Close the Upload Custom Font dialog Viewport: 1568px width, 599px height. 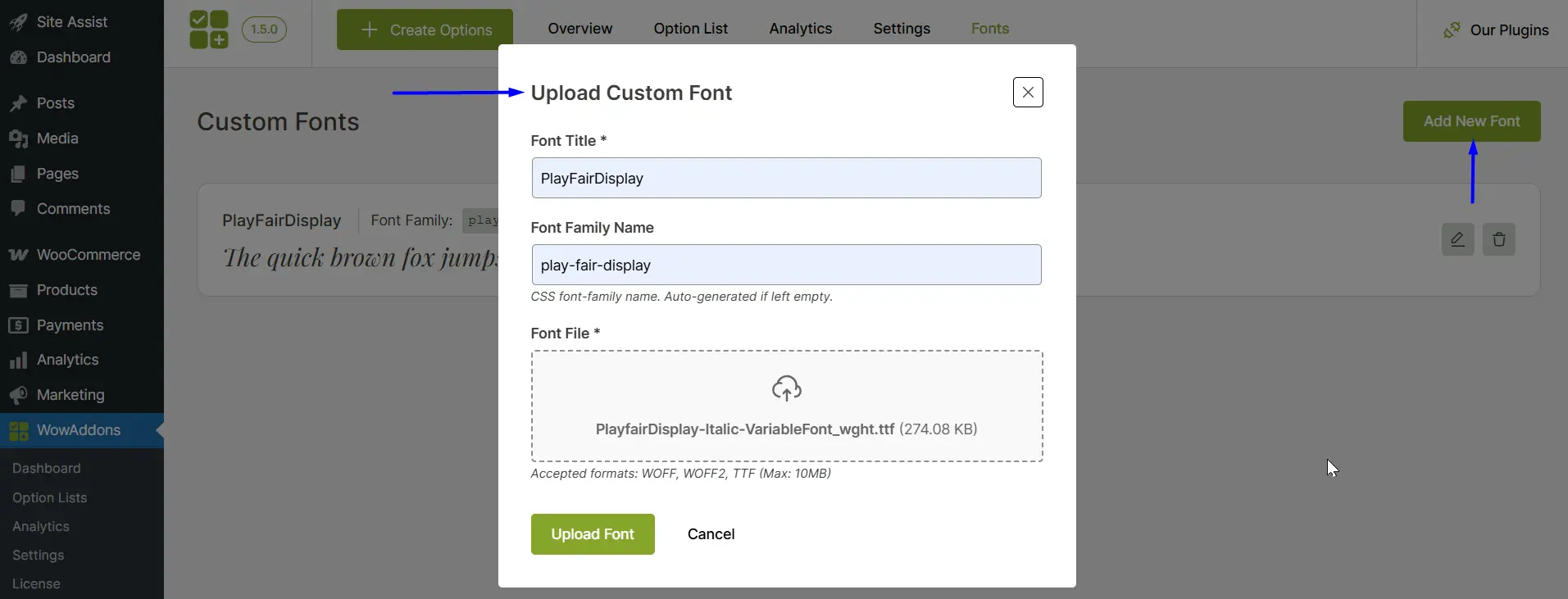coord(1028,93)
